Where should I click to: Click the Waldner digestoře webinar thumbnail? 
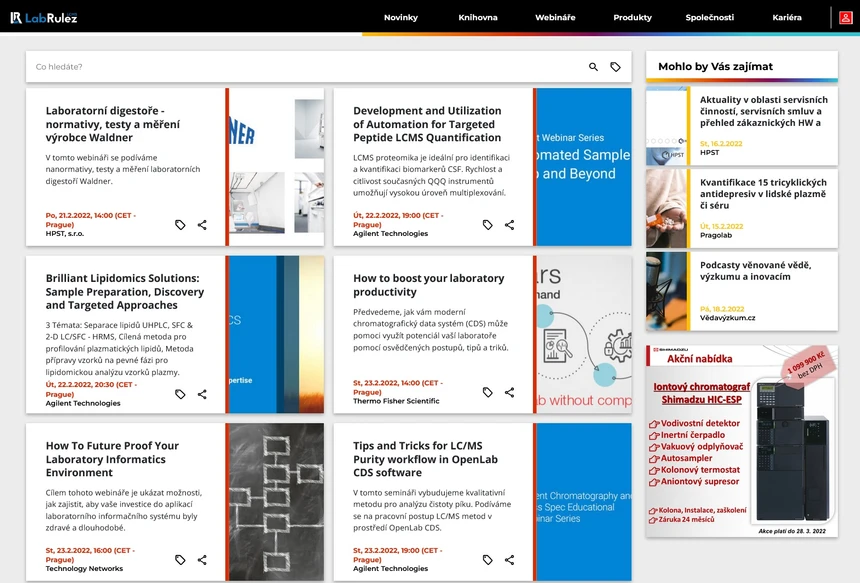tap(276, 167)
